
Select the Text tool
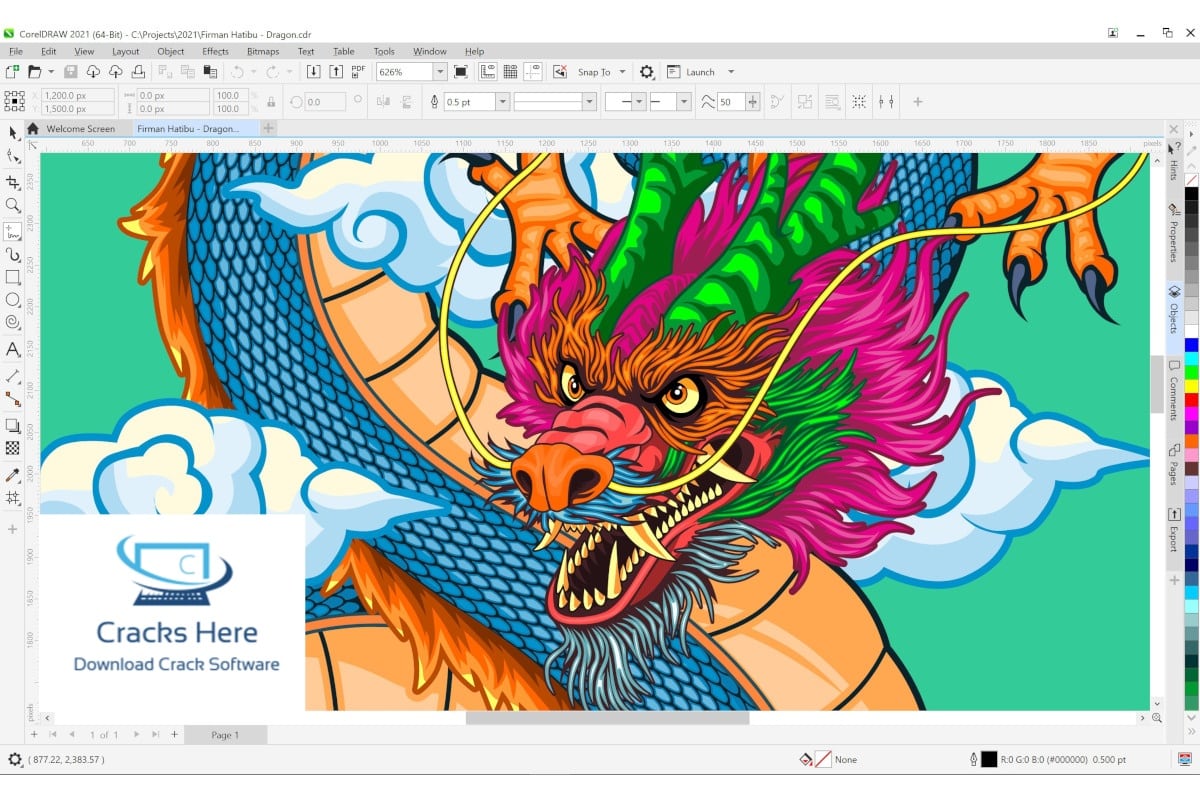point(12,349)
